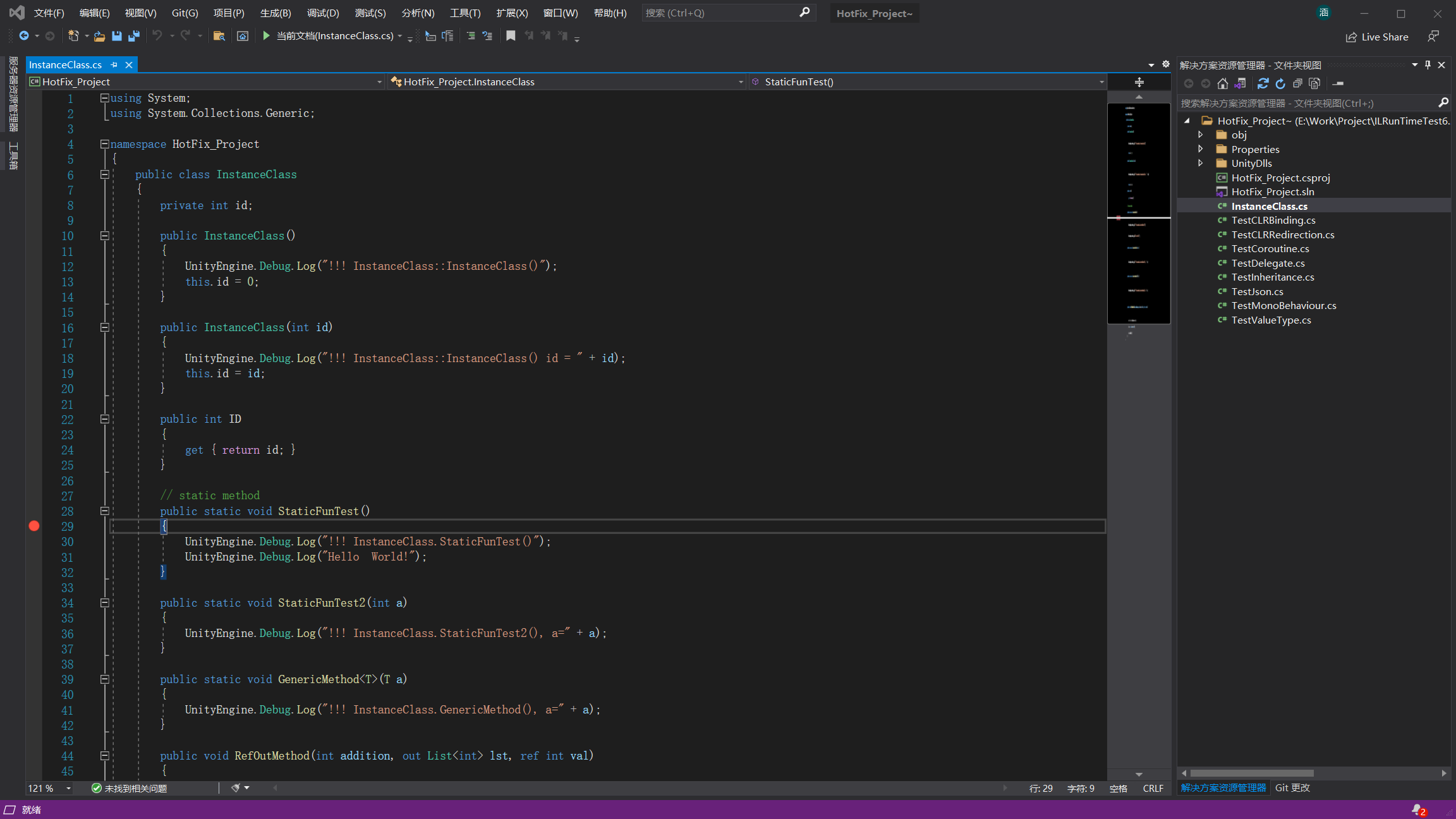Viewport: 1456px width, 819px height.
Task: Click the Live Share button
Action: pyautogui.click(x=1378, y=37)
